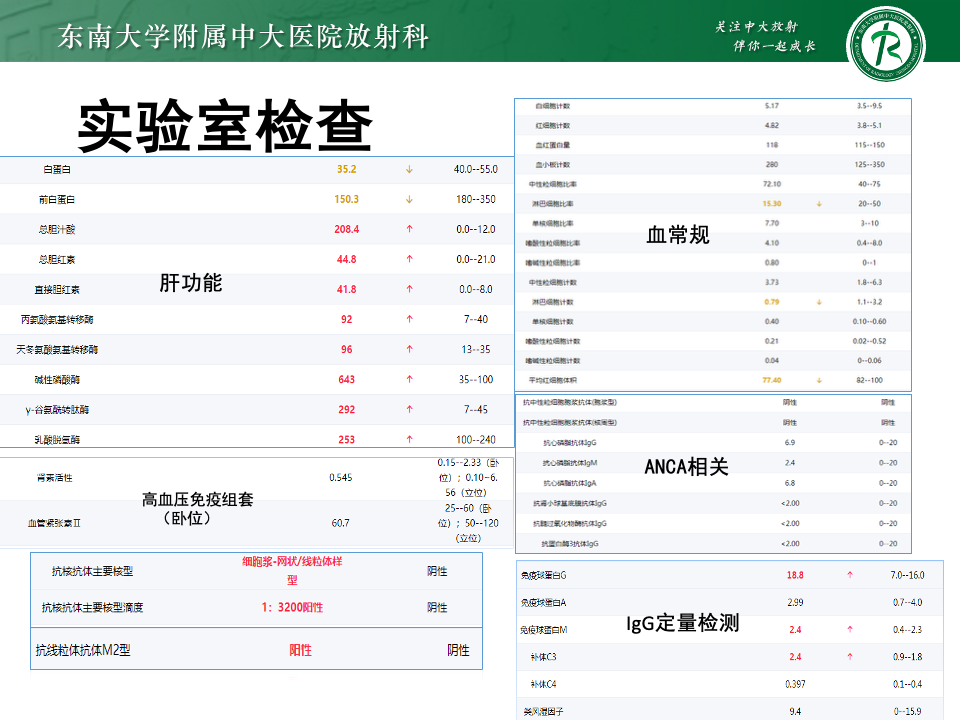Click the up arrow in the 补体C3 row

[850, 657]
